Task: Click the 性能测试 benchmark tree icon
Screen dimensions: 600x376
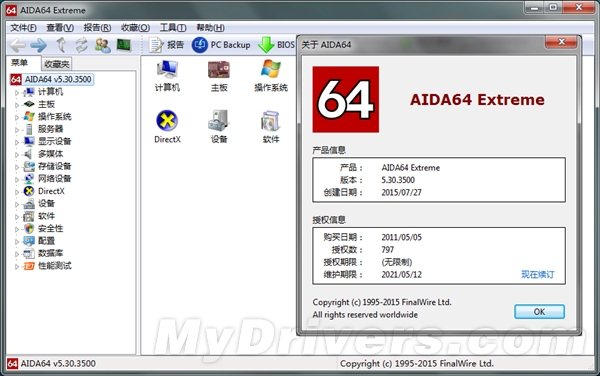Action: click(x=29, y=265)
